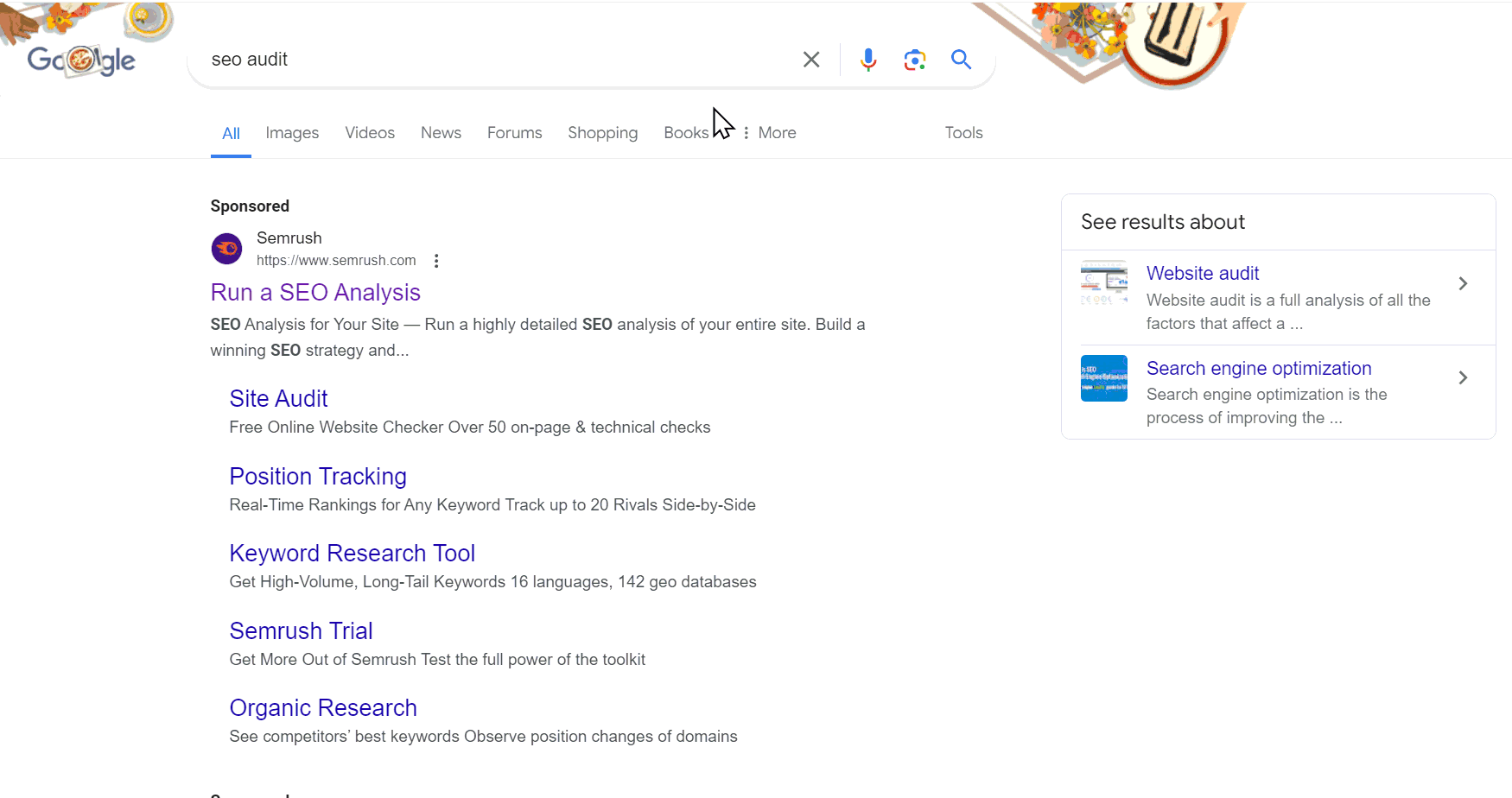The image size is (1512, 798).
Task: Go to Google home via the logo
Action: click(x=81, y=60)
